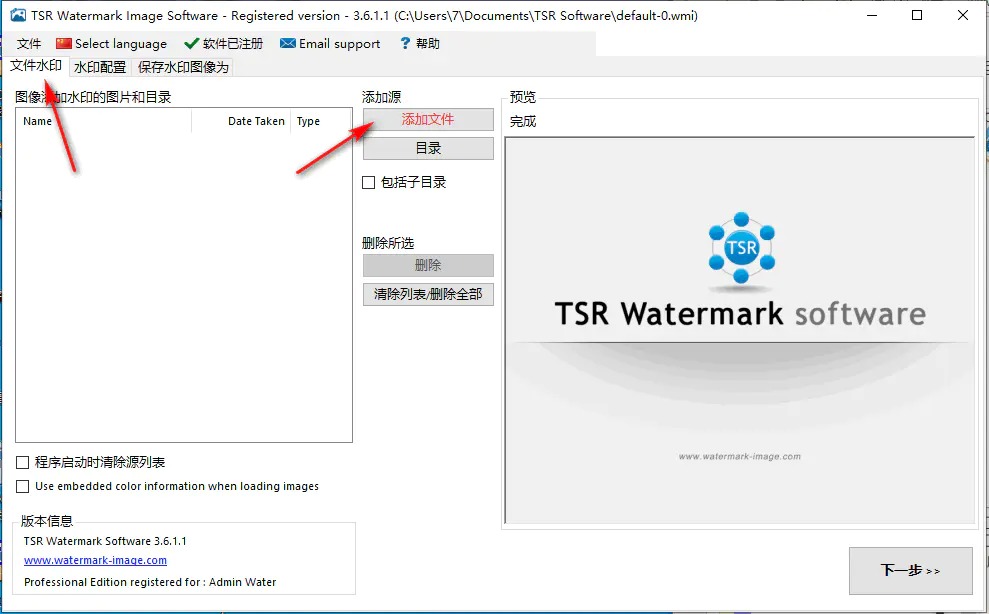Sort list by Date Taken column header

tap(256, 121)
